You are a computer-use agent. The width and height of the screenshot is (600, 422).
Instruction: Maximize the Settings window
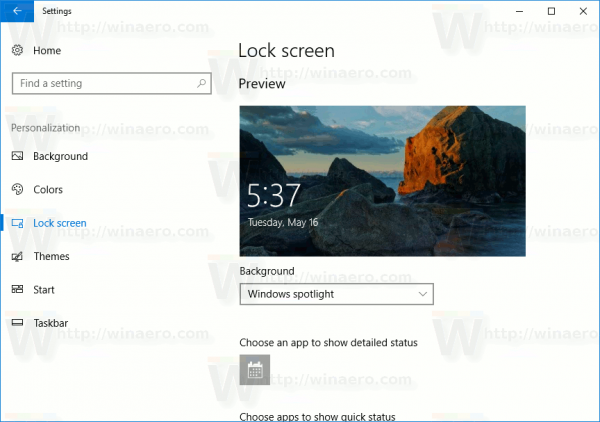click(x=551, y=11)
